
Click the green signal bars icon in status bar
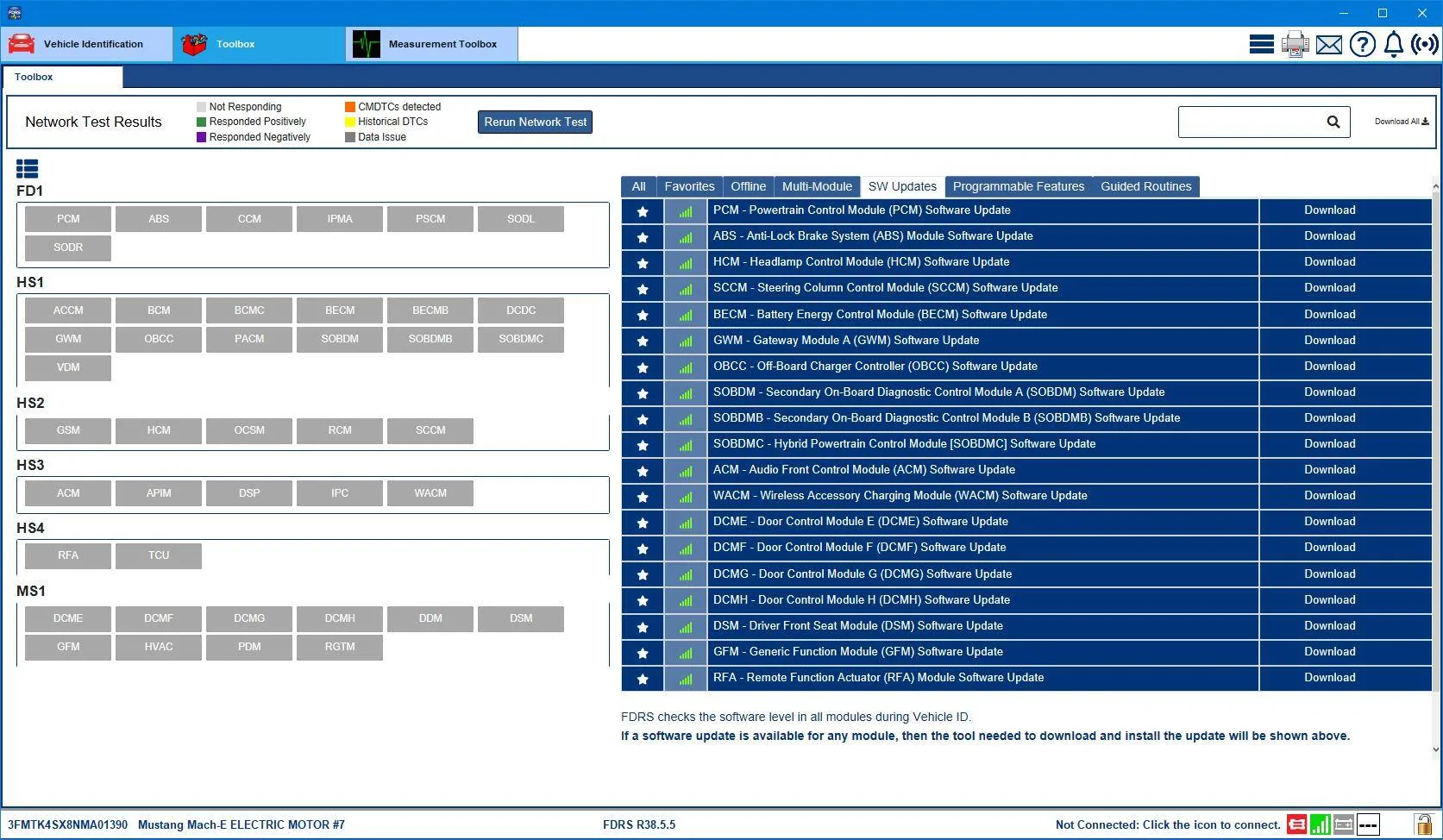(x=1320, y=824)
